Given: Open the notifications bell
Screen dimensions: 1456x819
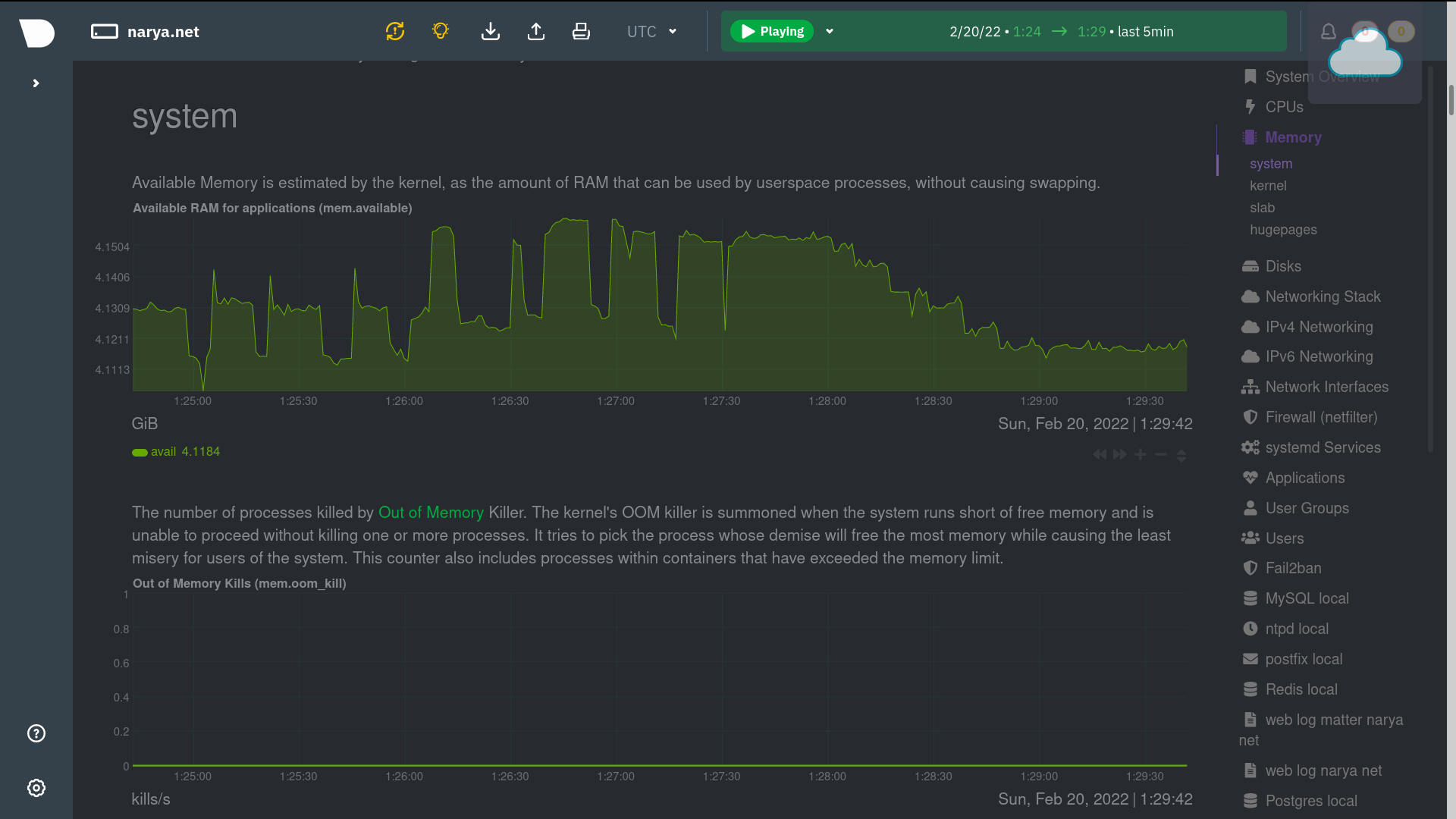Looking at the screenshot, I should [x=1329, y=31].
